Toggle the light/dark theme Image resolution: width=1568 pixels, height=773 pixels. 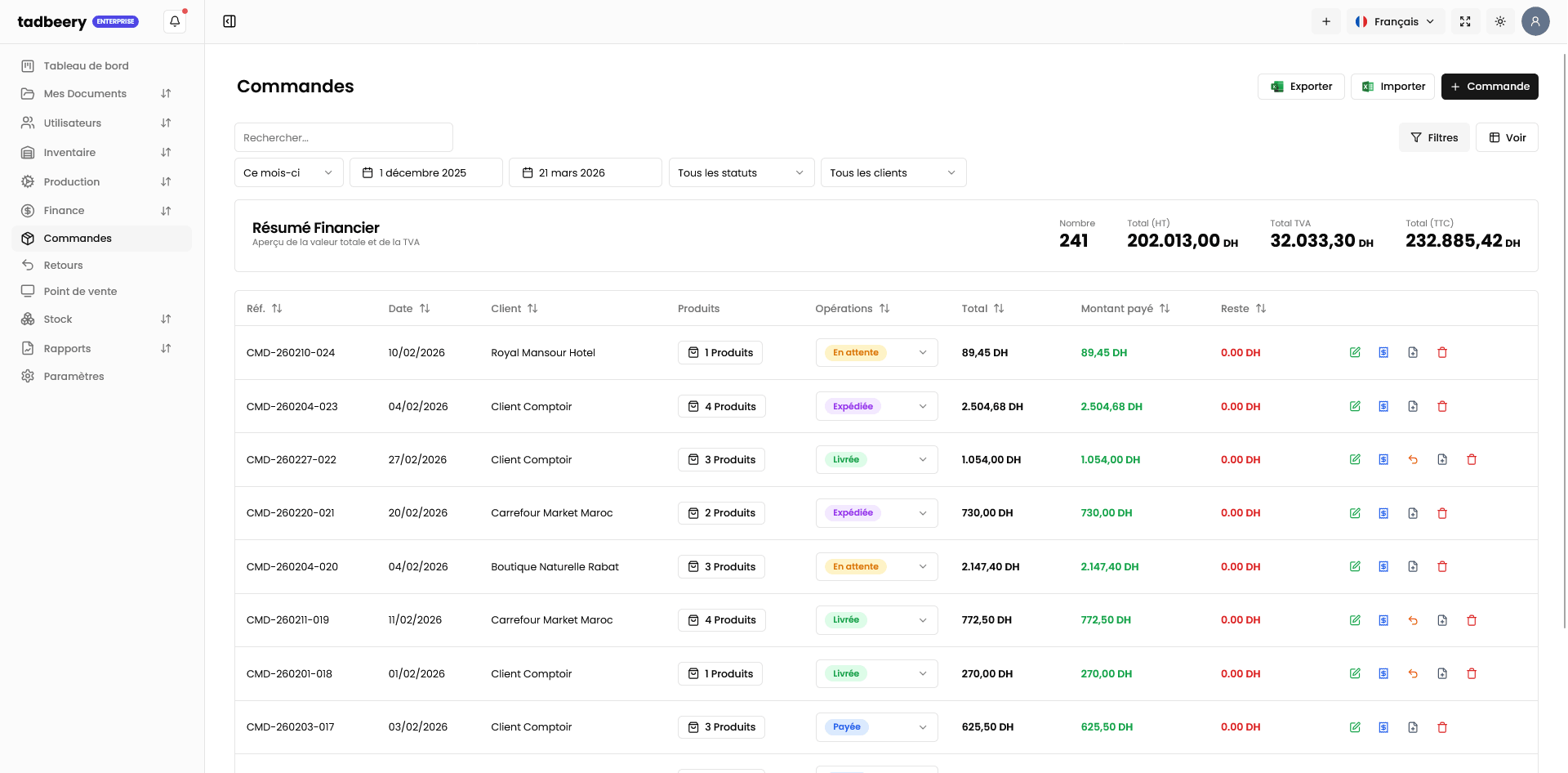1500,22
